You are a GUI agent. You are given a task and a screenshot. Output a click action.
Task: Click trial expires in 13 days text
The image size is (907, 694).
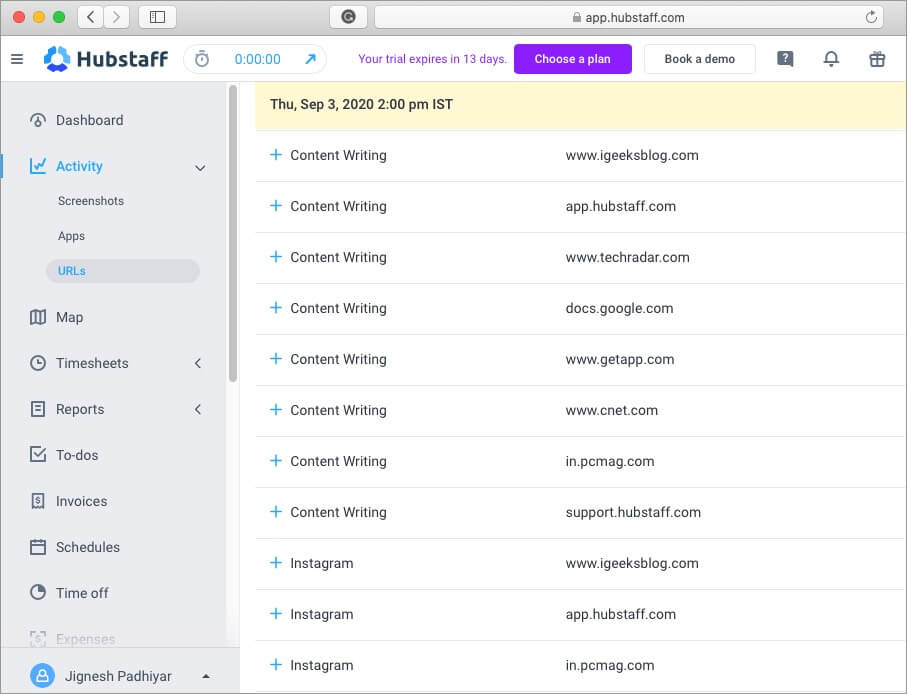click(433, 59)
